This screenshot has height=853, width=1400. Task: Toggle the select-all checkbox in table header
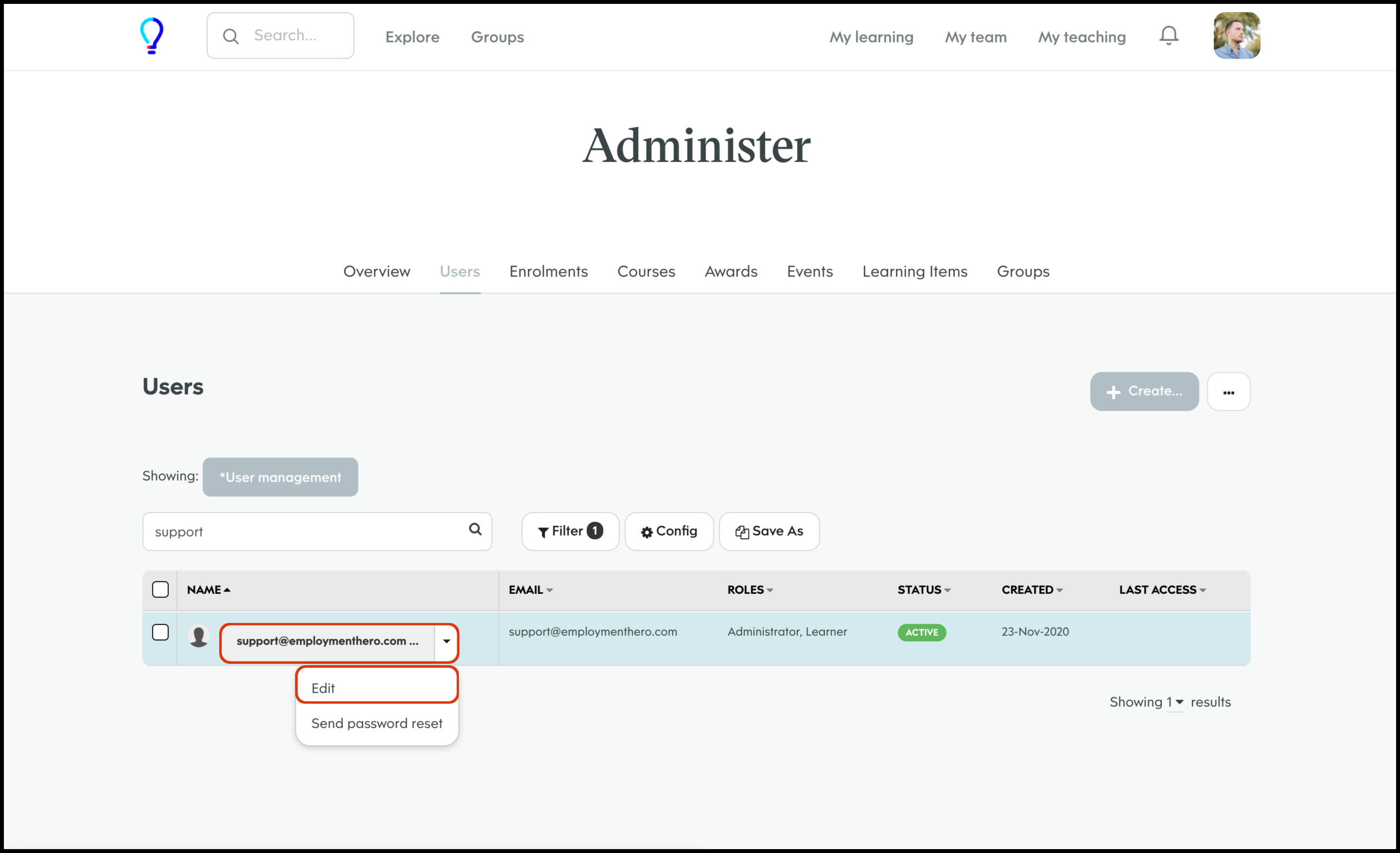(160, 590)
